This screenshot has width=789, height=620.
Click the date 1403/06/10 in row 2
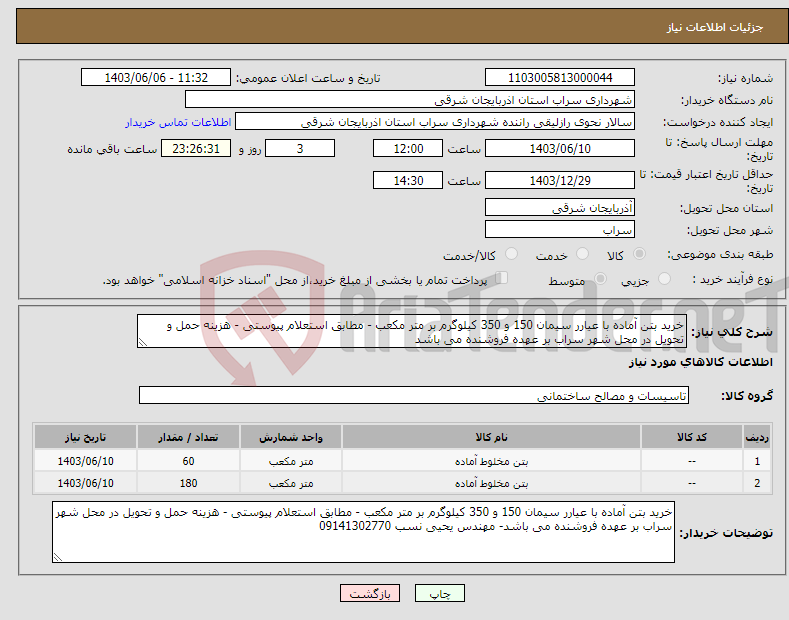click(x=85, y=483)
